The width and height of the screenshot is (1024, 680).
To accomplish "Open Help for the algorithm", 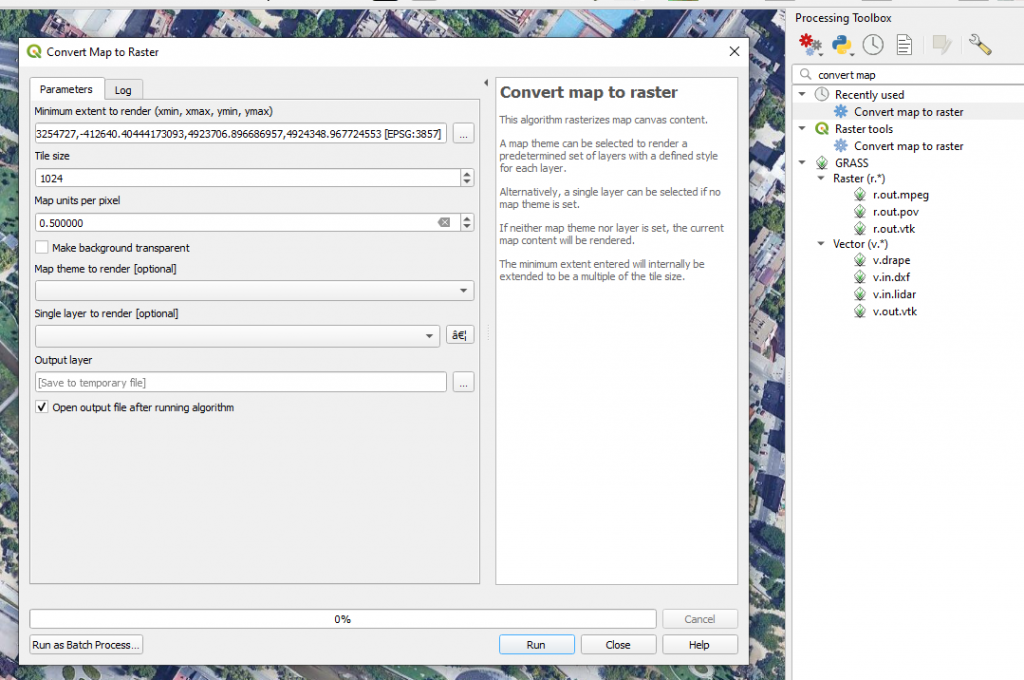I will (699, 645).
